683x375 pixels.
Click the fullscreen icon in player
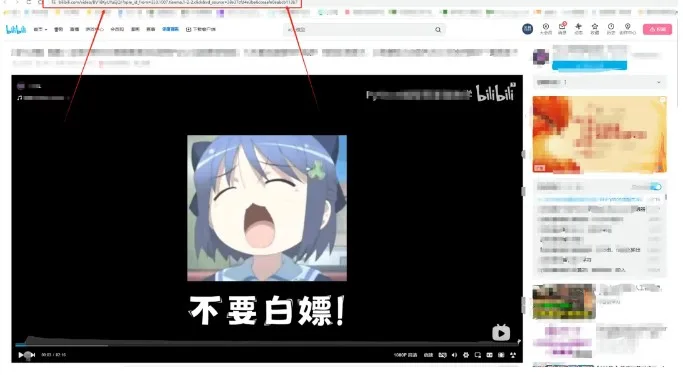coord(513,355)
